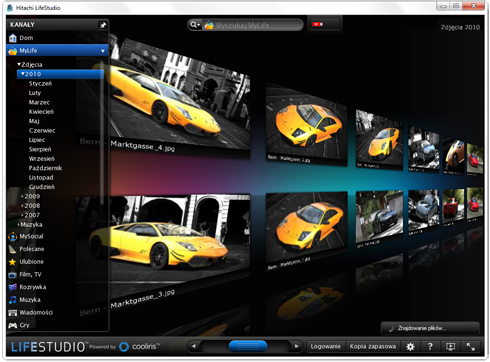Select Luty month
This screenshot has height=362, width=490.
(x=35, y=93)
